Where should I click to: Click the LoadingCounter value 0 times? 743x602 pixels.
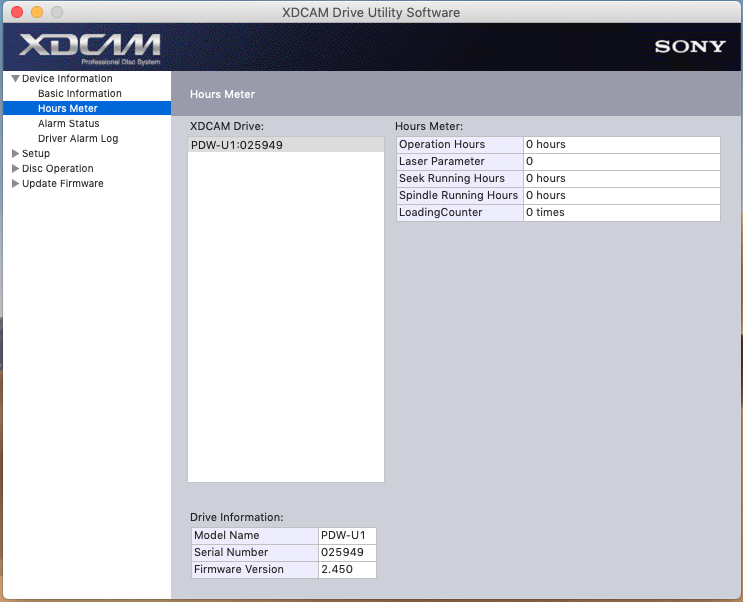point(622,213)
